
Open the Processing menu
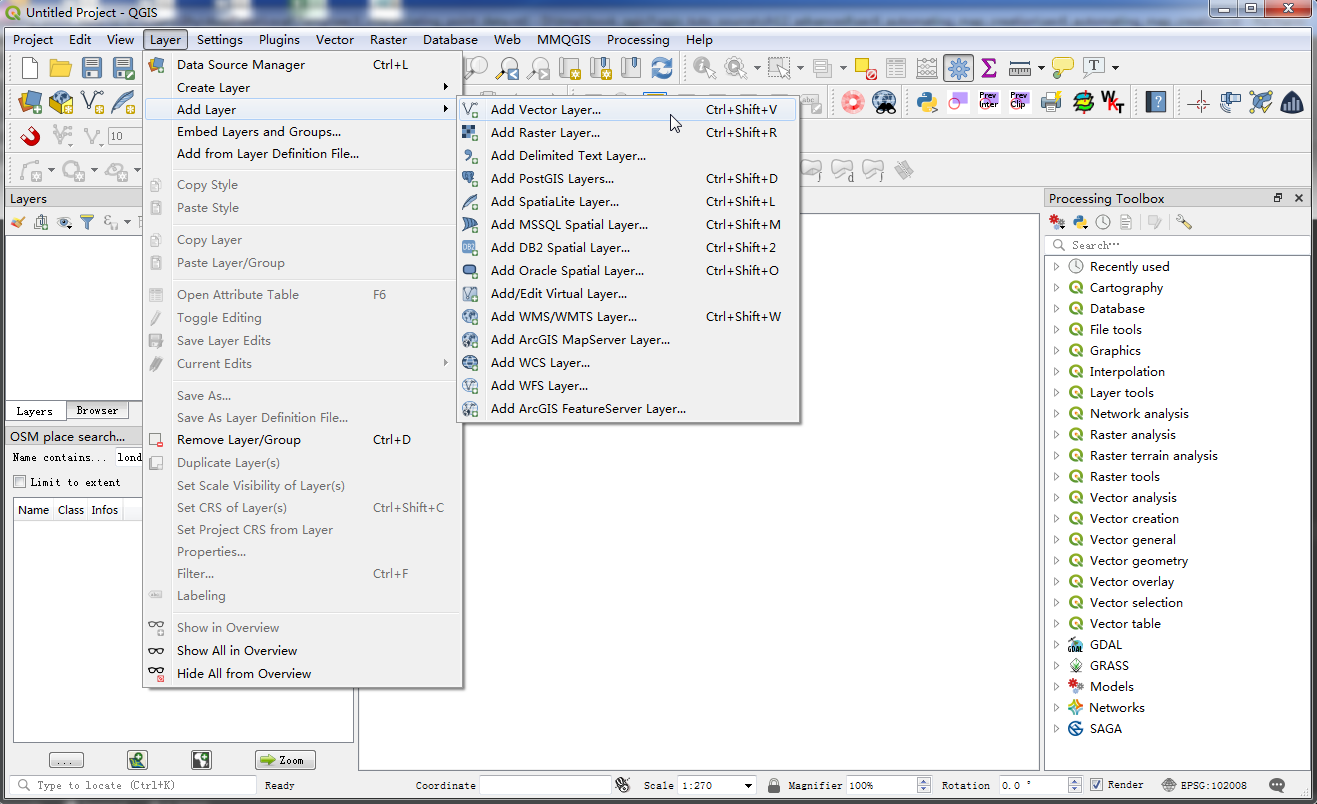638,40
